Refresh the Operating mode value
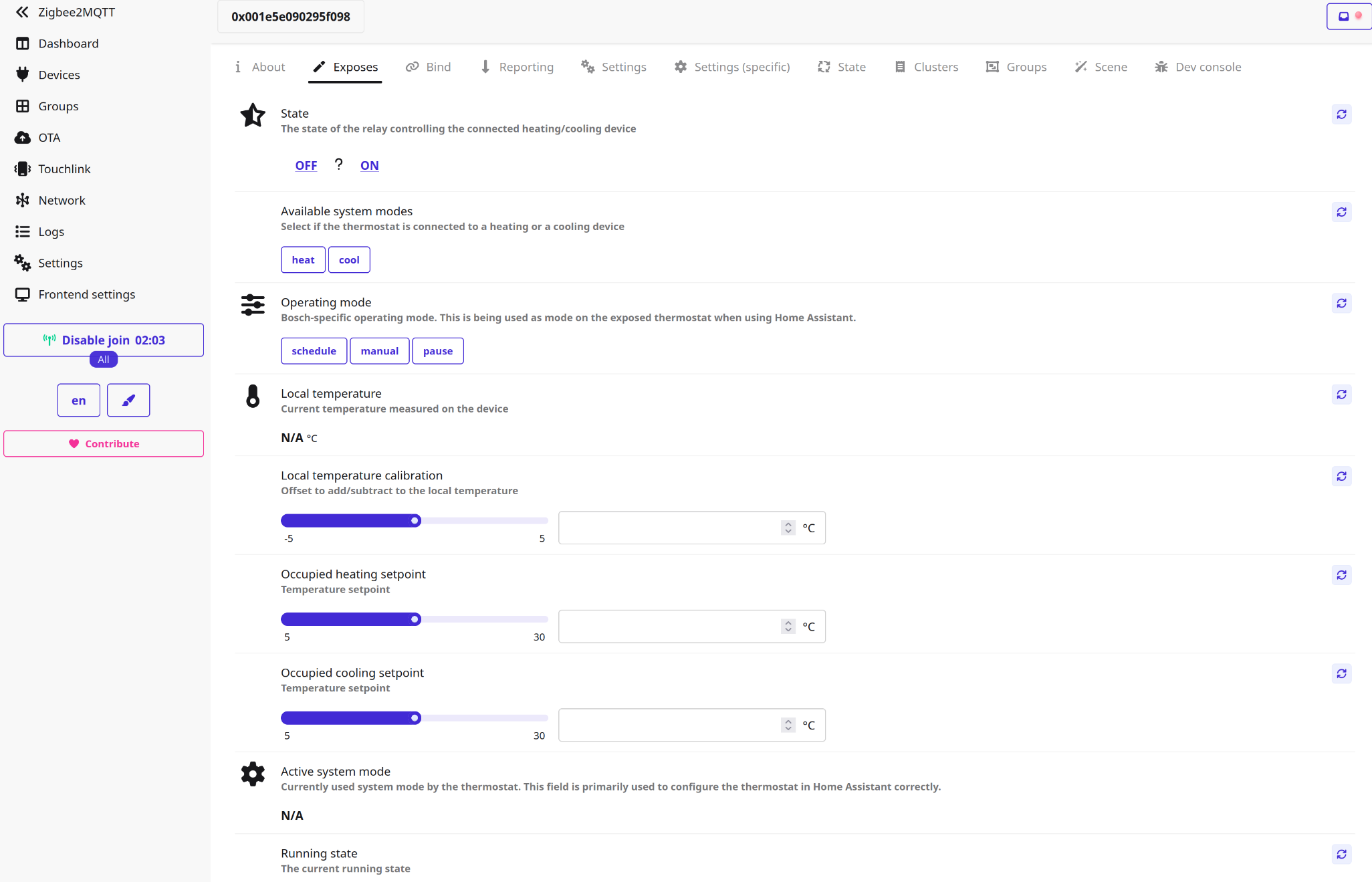1372x882 pixels. tap(1341, 304)
